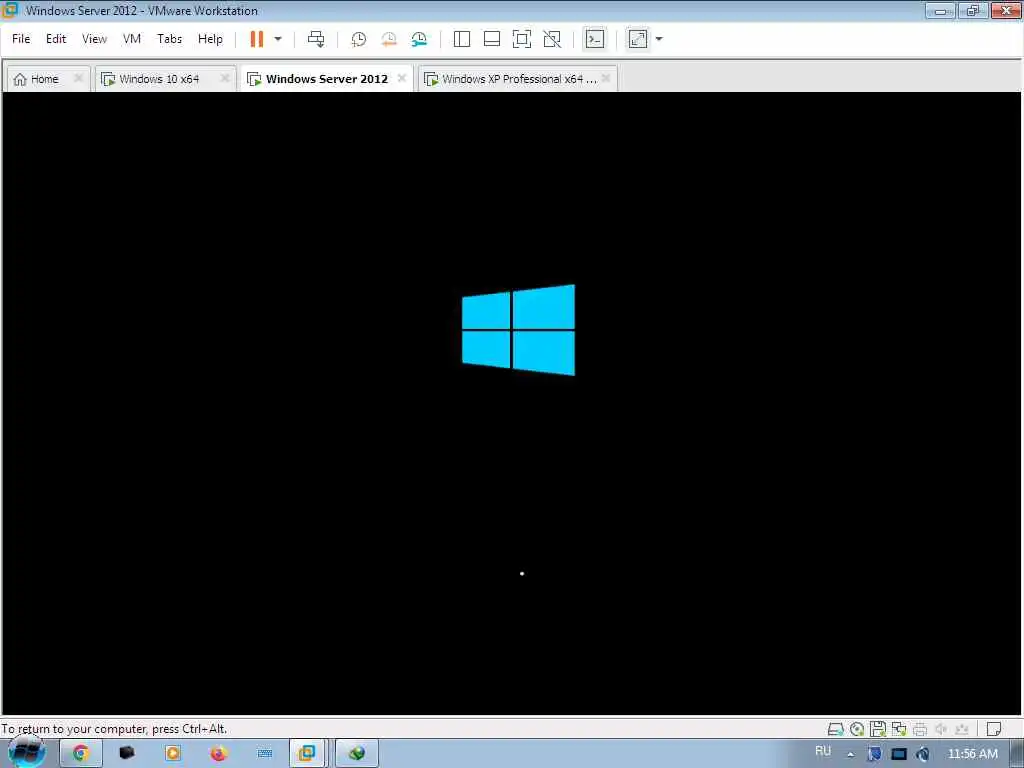Send Ctrl+Alt+Del to the virtual machine
Screen dimensions: 1024x768
(x=316, y=39)
